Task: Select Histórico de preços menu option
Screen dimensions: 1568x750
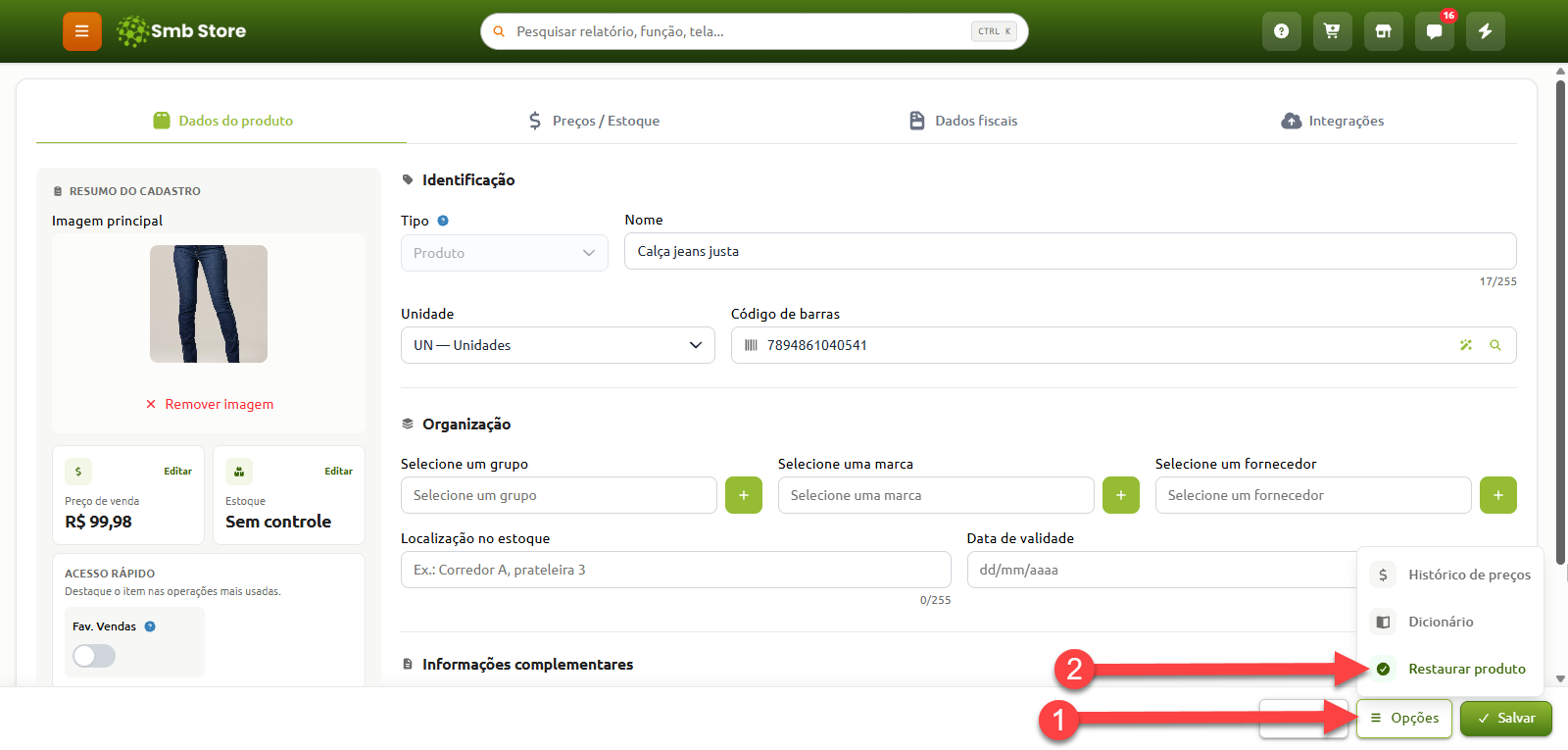Action: coord(1450,575)
